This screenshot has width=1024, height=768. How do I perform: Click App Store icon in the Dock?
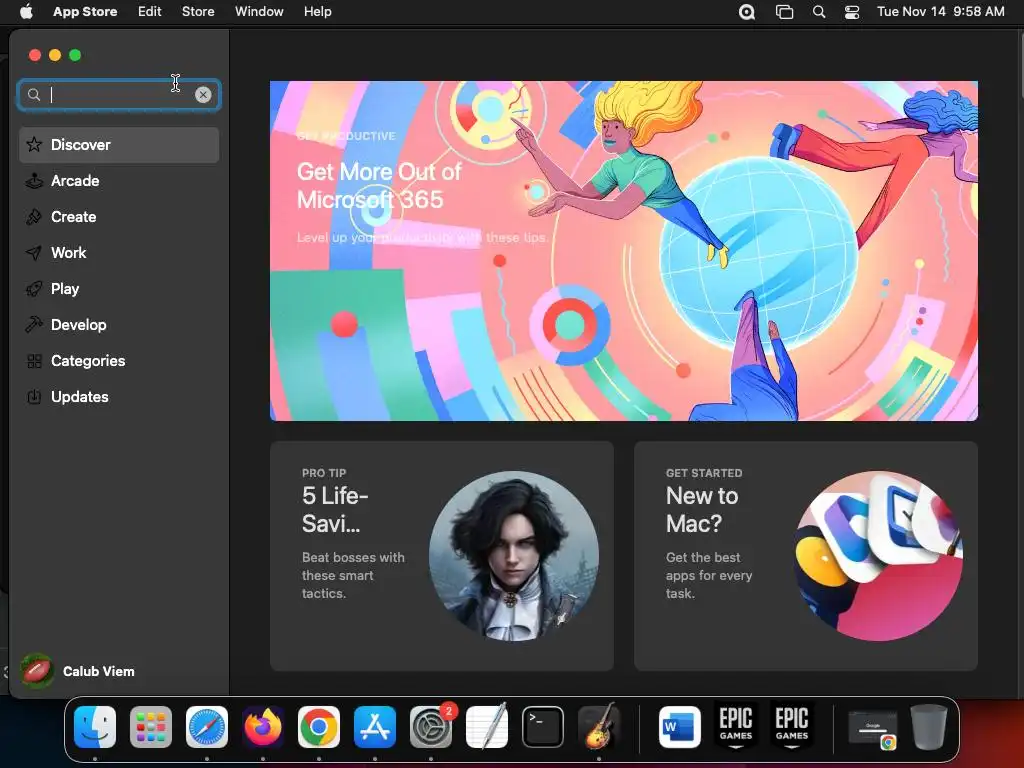point(375,727)
